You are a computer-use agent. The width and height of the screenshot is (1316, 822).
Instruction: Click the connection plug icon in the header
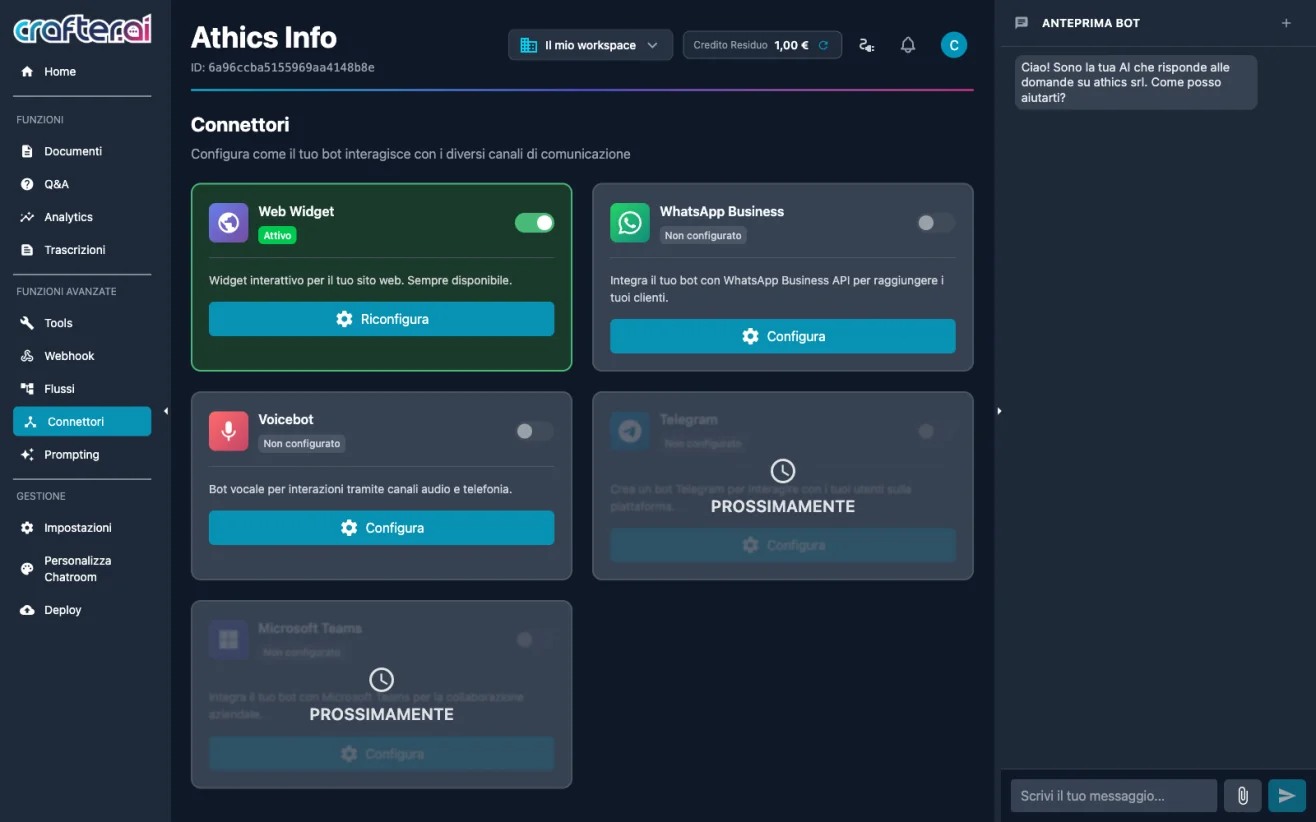(x=867, y=45)
